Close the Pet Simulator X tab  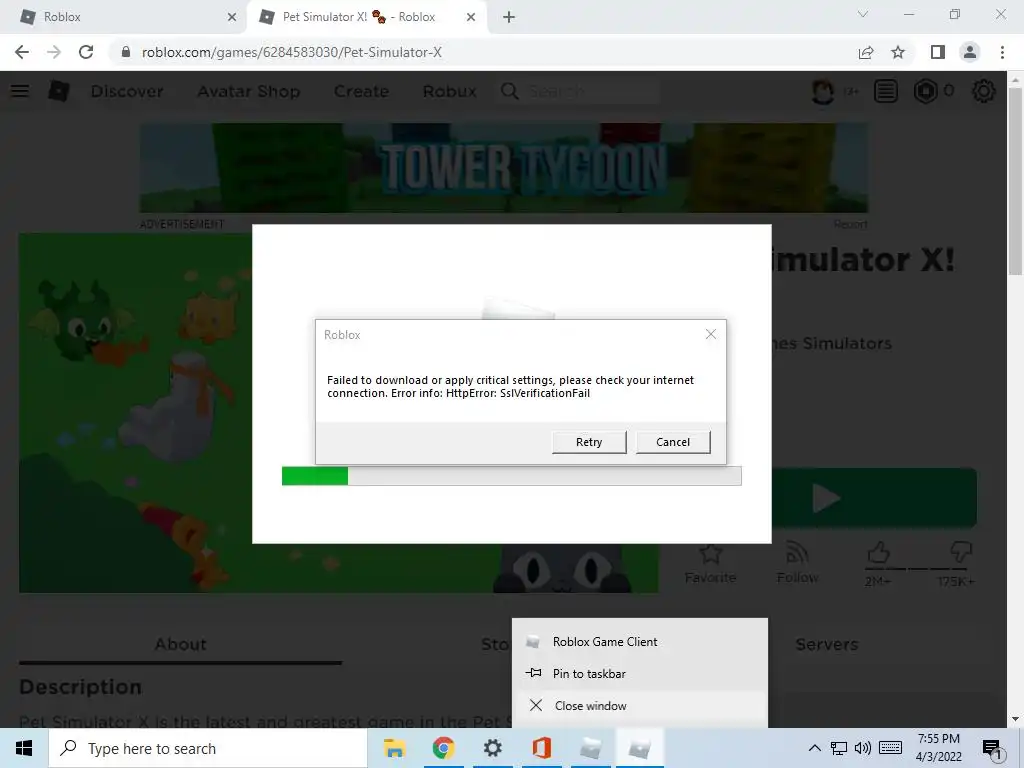[471, 17]
